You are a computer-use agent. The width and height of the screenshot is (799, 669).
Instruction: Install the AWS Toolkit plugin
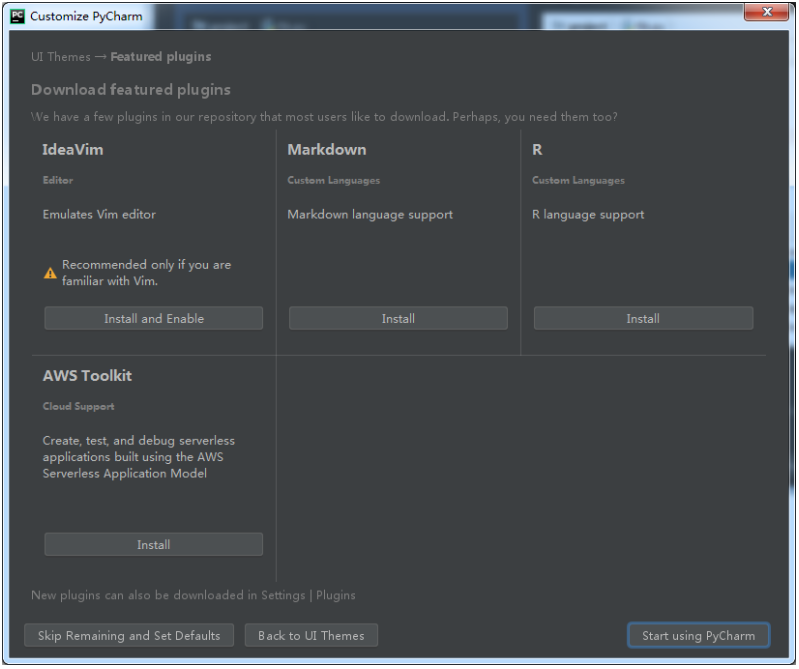(x=153, y=544)
